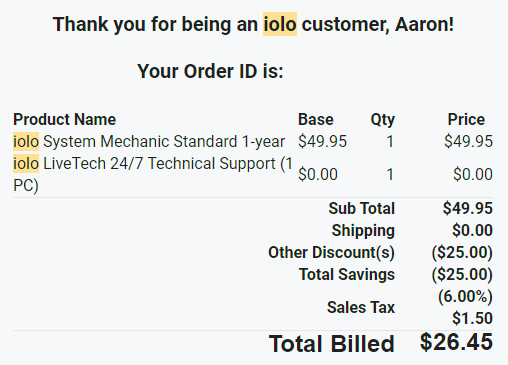Click the $0.00 base price of LiveTech
The width and height of the screenshot is (508, 365).
point(318,174)
